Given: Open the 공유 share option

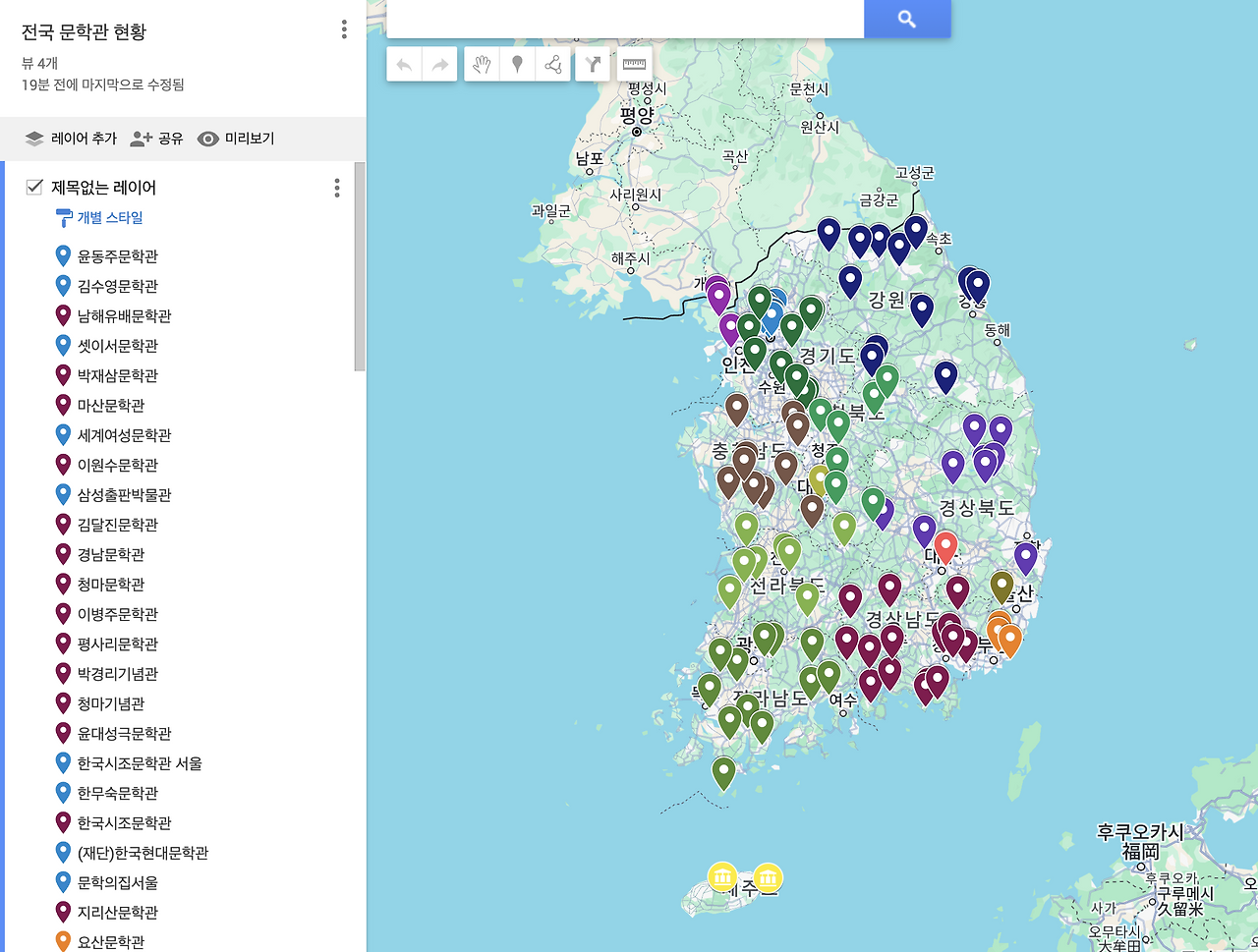Looking at the screenshot, I should (157, 139).
